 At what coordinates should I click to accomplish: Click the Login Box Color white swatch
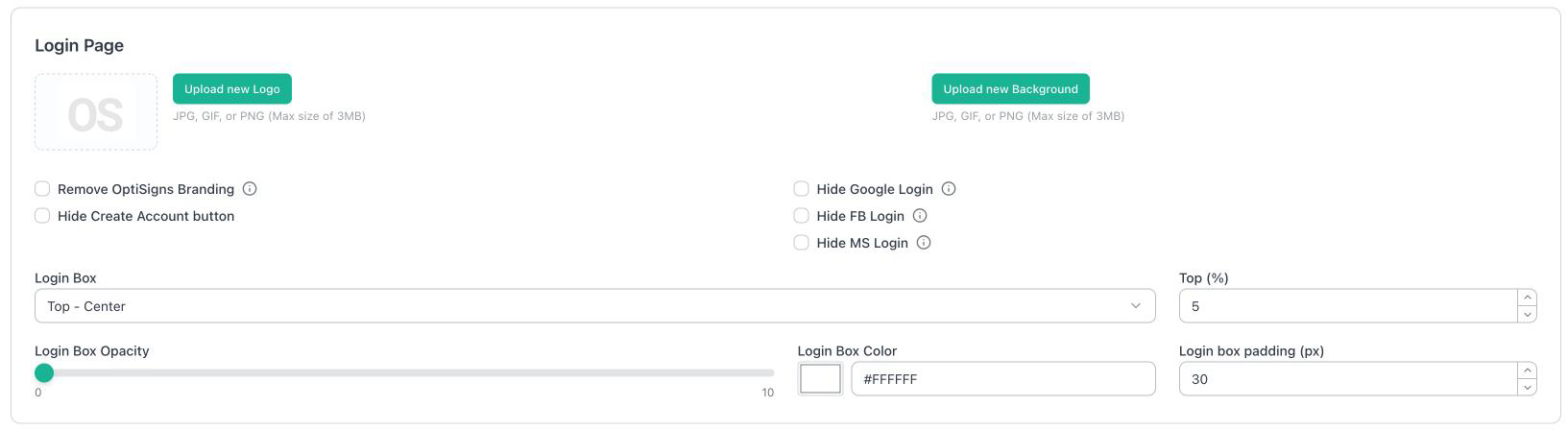pos(821,379)
